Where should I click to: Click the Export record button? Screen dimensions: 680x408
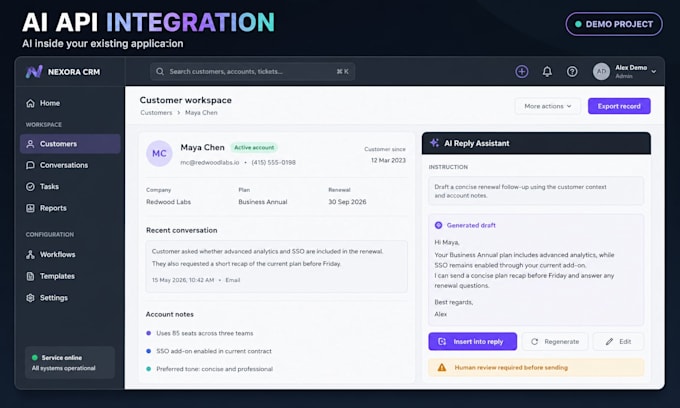[x=619, y=106]
